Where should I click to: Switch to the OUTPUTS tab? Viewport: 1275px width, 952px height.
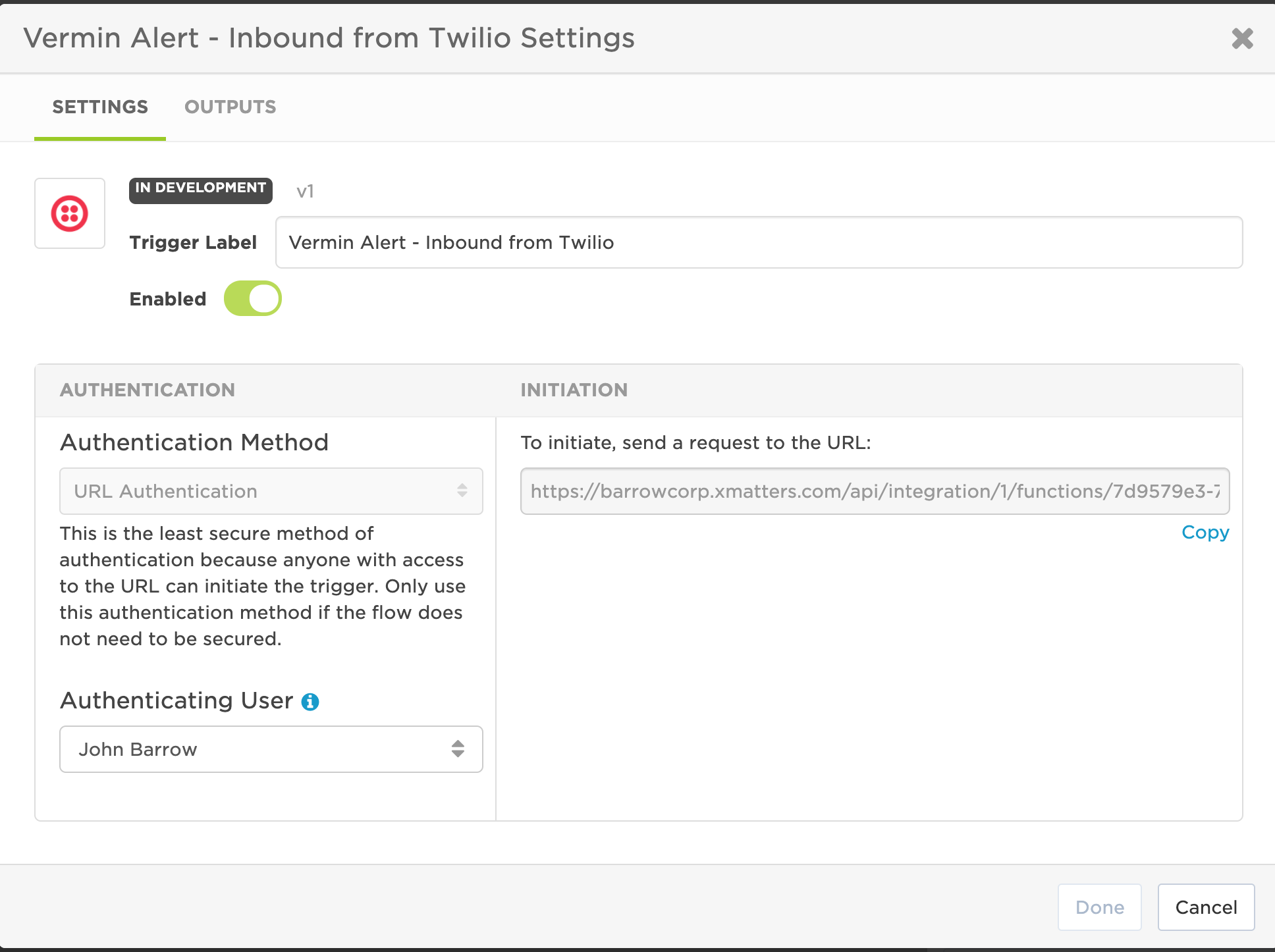click(x=231, y=107)
